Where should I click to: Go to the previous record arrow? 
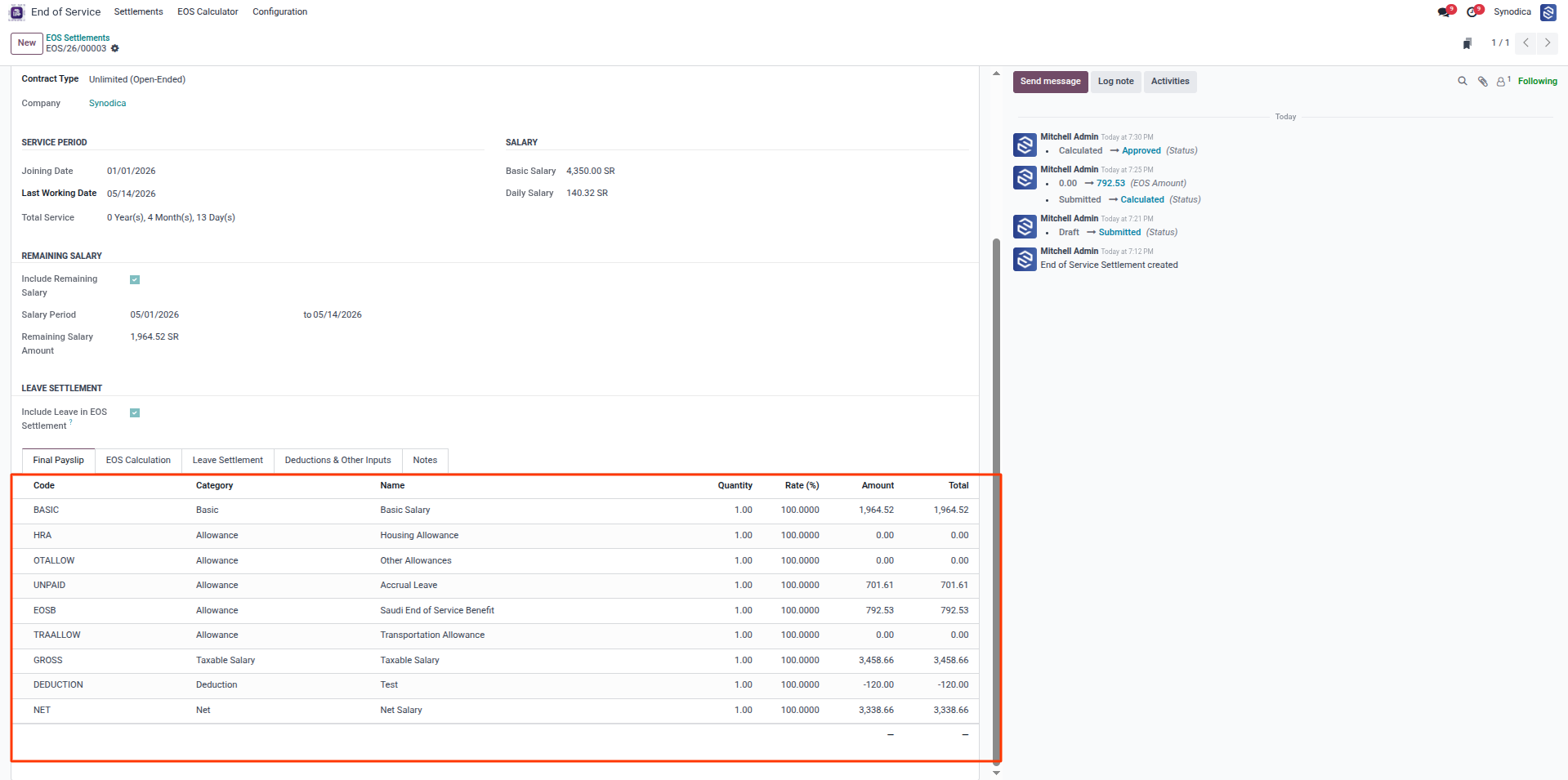tap(1526, 42)
